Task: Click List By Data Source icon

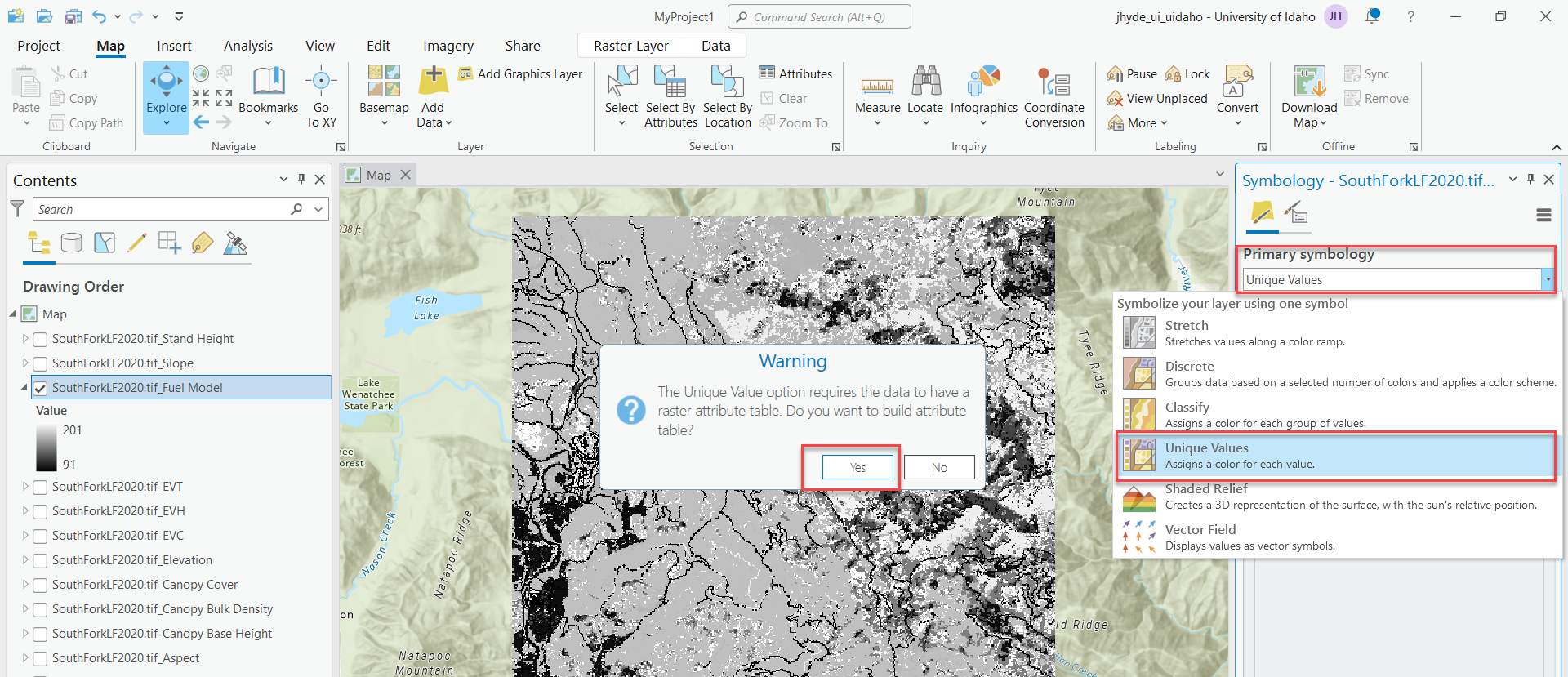Action: 72,243
